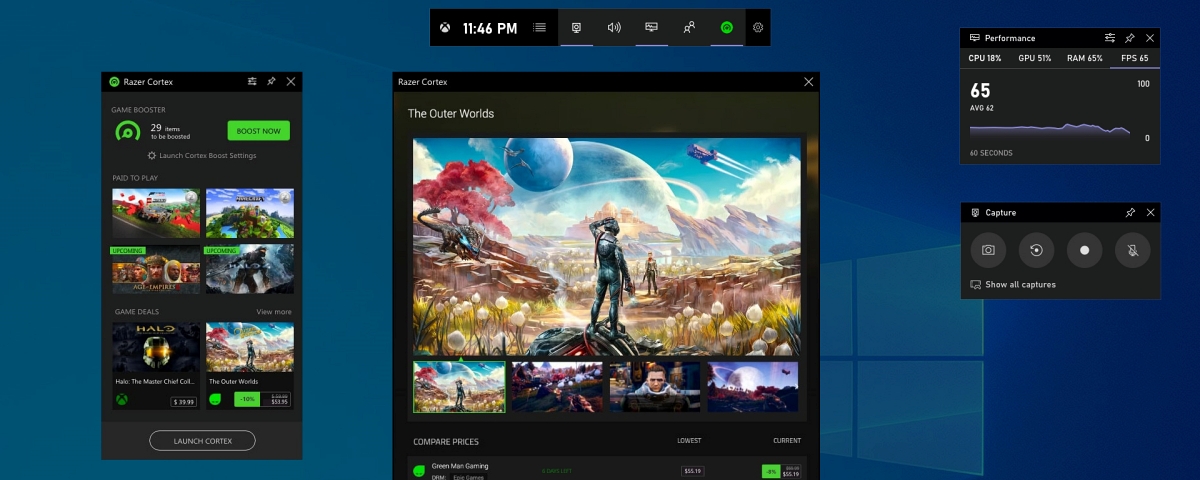Click the FPS performance graph
Screen dimensions: 1200x480
tap(1052, 130)
